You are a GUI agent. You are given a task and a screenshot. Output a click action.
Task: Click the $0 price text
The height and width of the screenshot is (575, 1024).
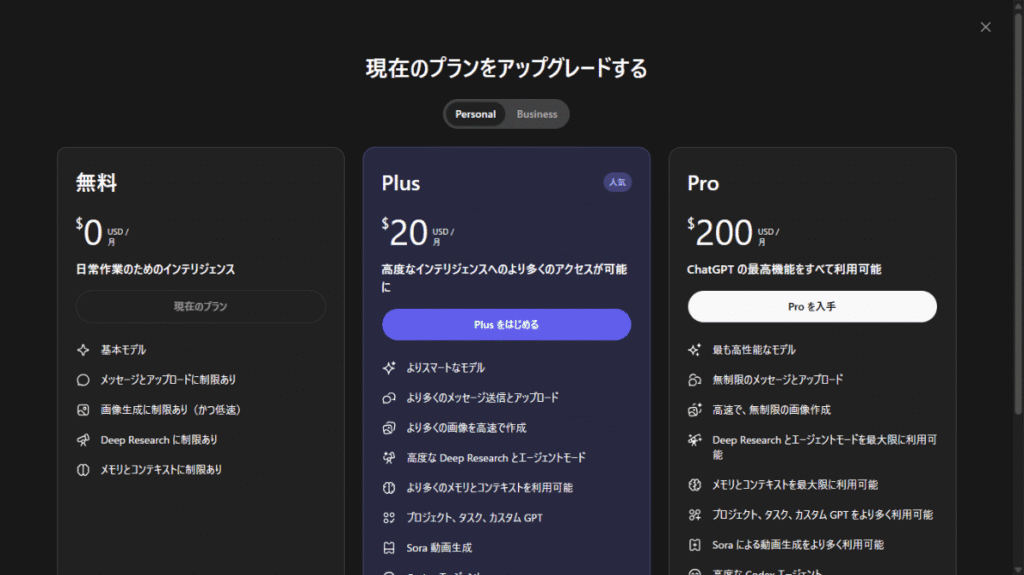pos(89,233)
